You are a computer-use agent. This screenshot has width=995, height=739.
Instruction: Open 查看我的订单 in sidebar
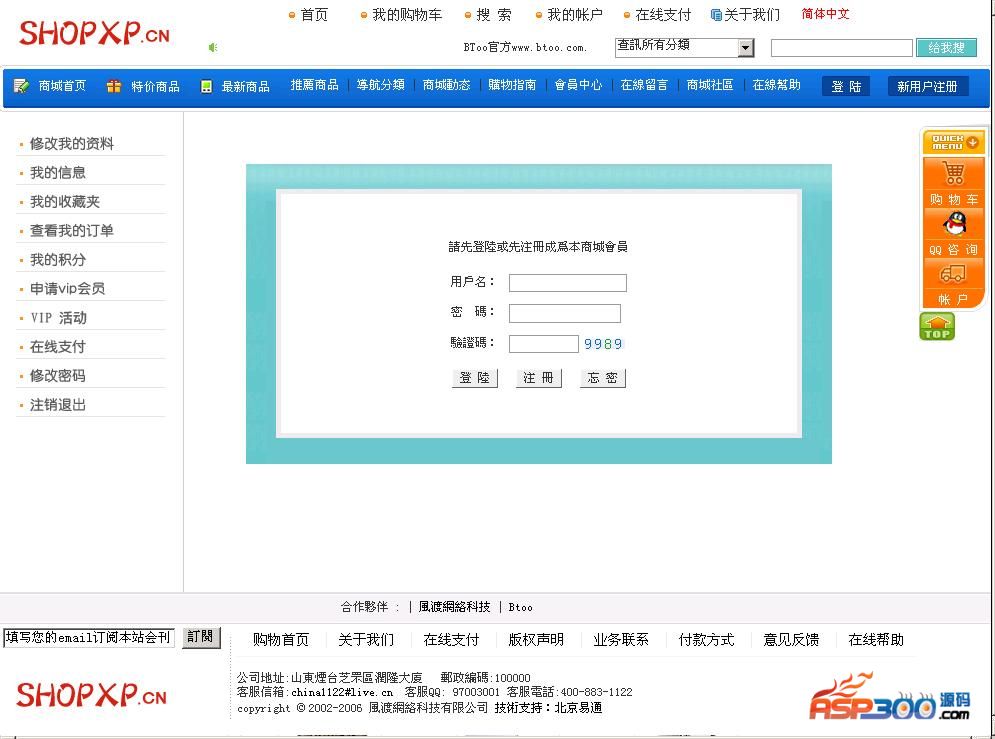coord(72,230)
